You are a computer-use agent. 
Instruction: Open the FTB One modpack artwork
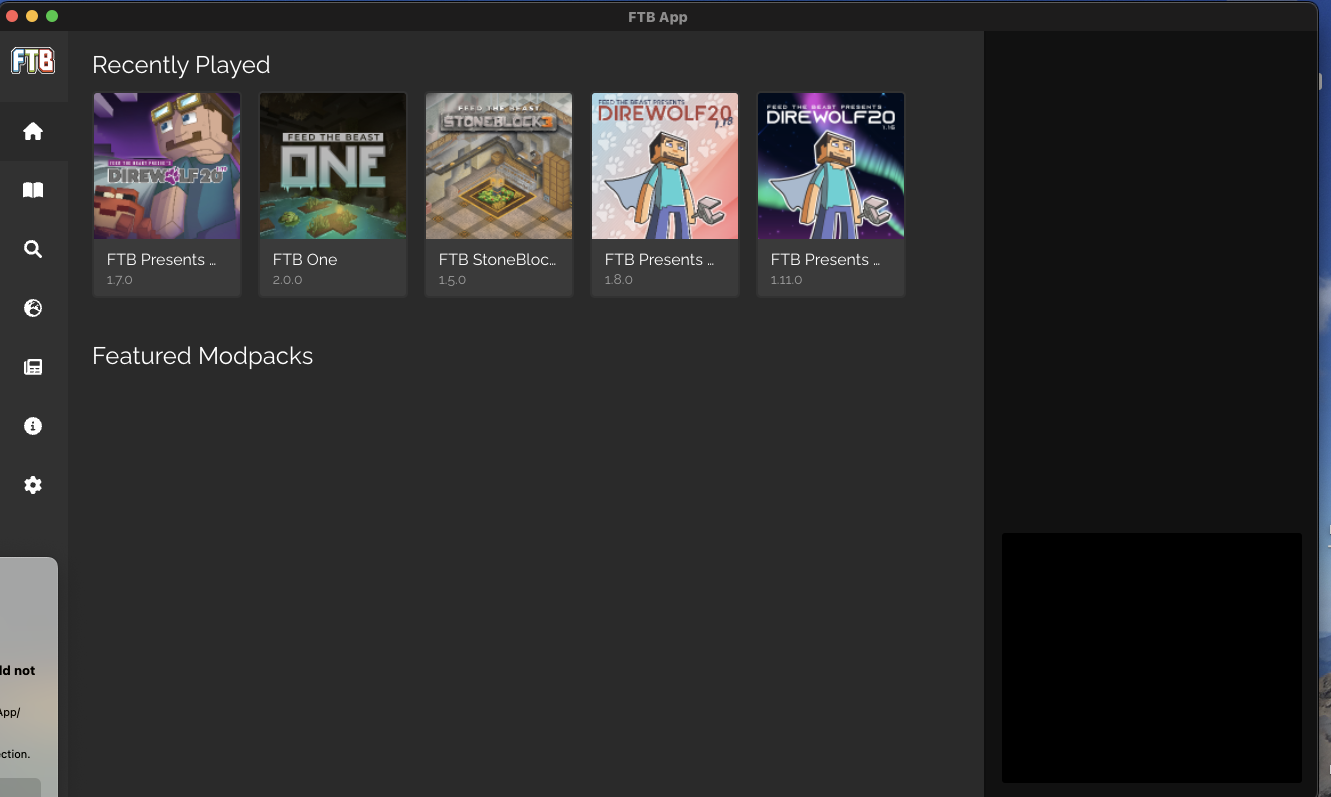pyautogui.click(x=333, y=166)
